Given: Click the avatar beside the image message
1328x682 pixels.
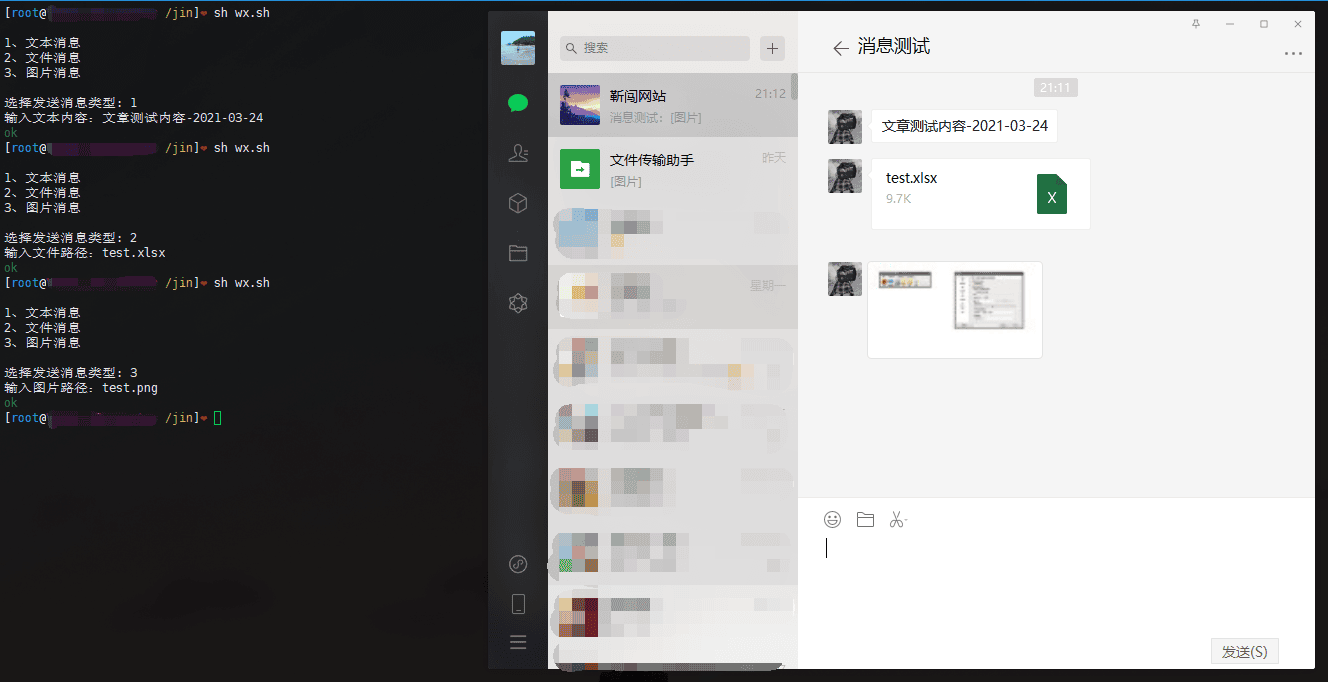Looking at the screenshot, I should [845, 279].
